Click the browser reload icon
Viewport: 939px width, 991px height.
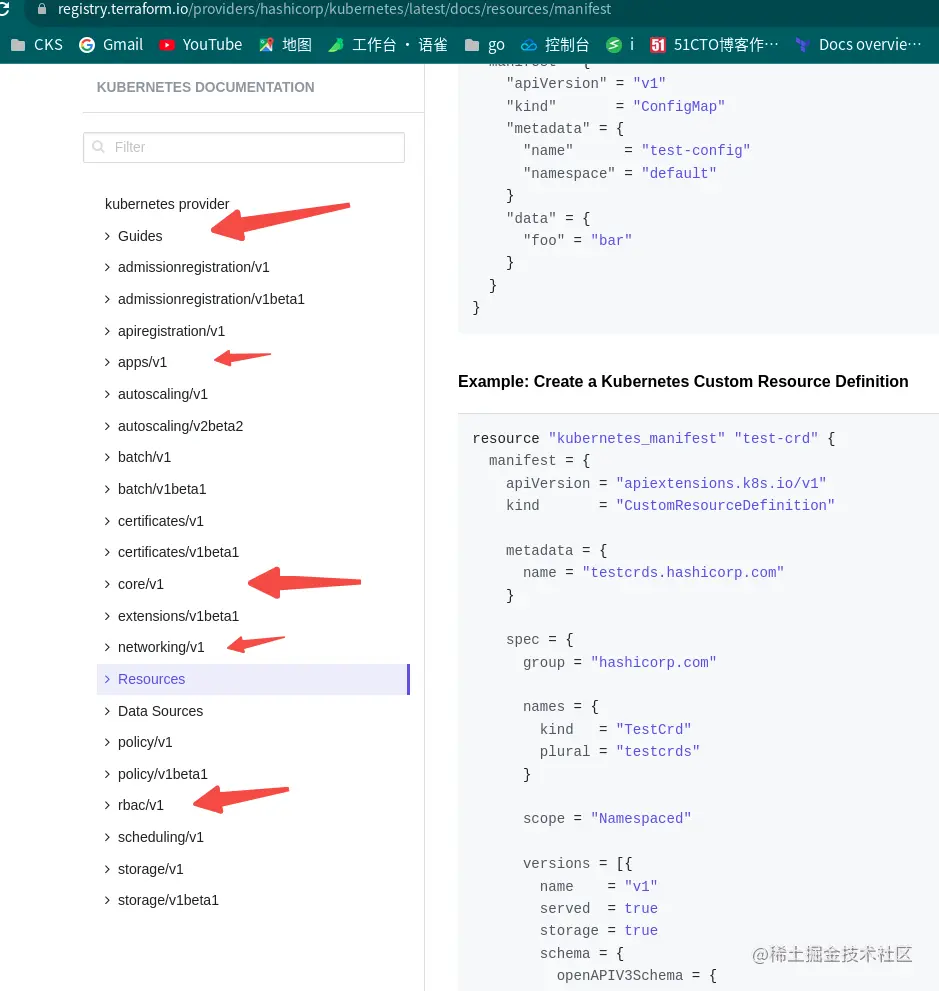click(3, 8)
